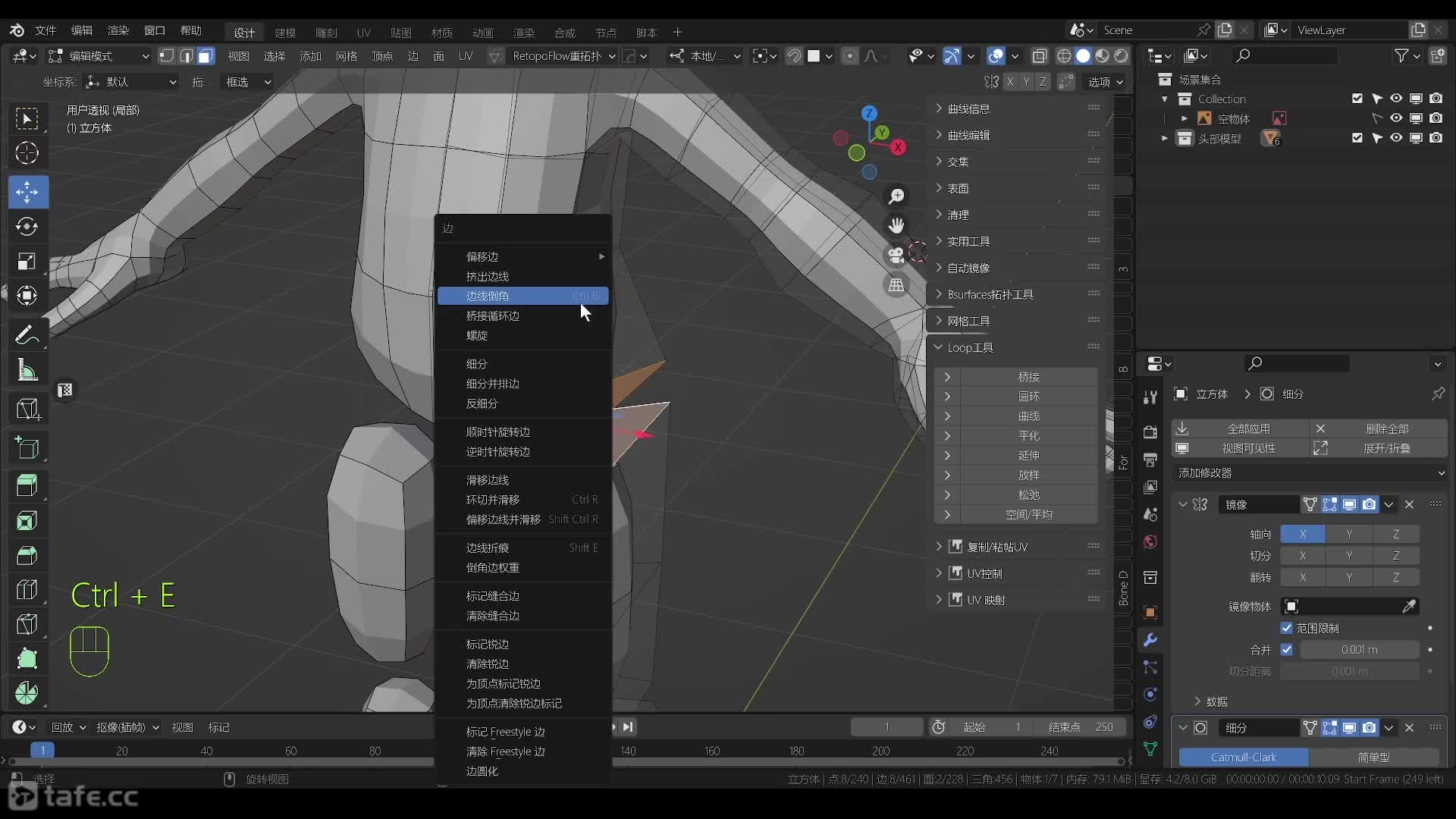Activate the Transform tool
Image resolution: width=1456 pixels, height=819 pixels.
point(27,296)
